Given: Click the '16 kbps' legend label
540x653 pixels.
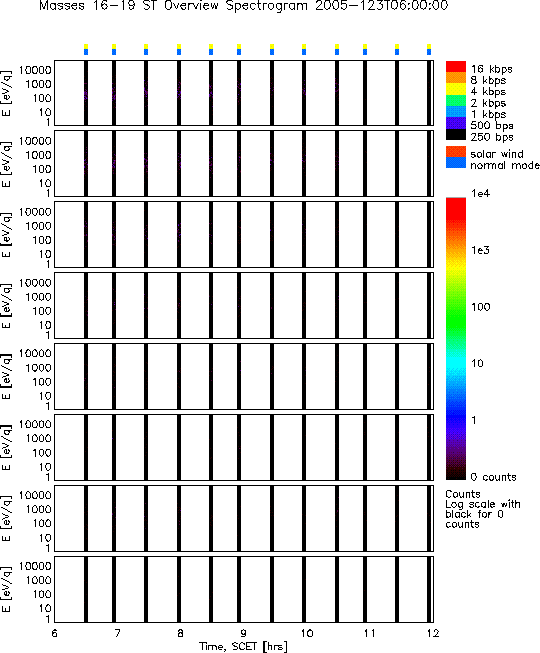Looking at the screenshot, I should 491,69.
